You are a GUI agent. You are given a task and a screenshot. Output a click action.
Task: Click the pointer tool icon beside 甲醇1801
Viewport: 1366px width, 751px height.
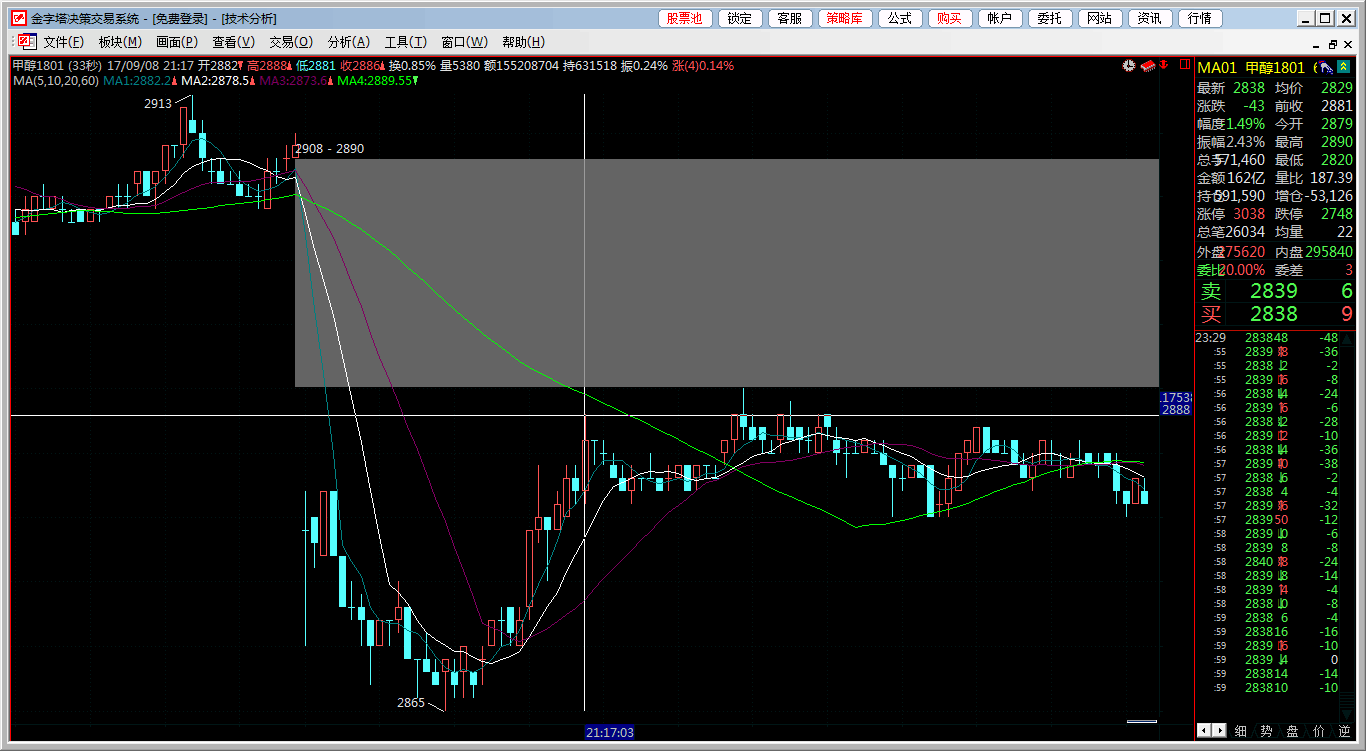coord(1326,67)
